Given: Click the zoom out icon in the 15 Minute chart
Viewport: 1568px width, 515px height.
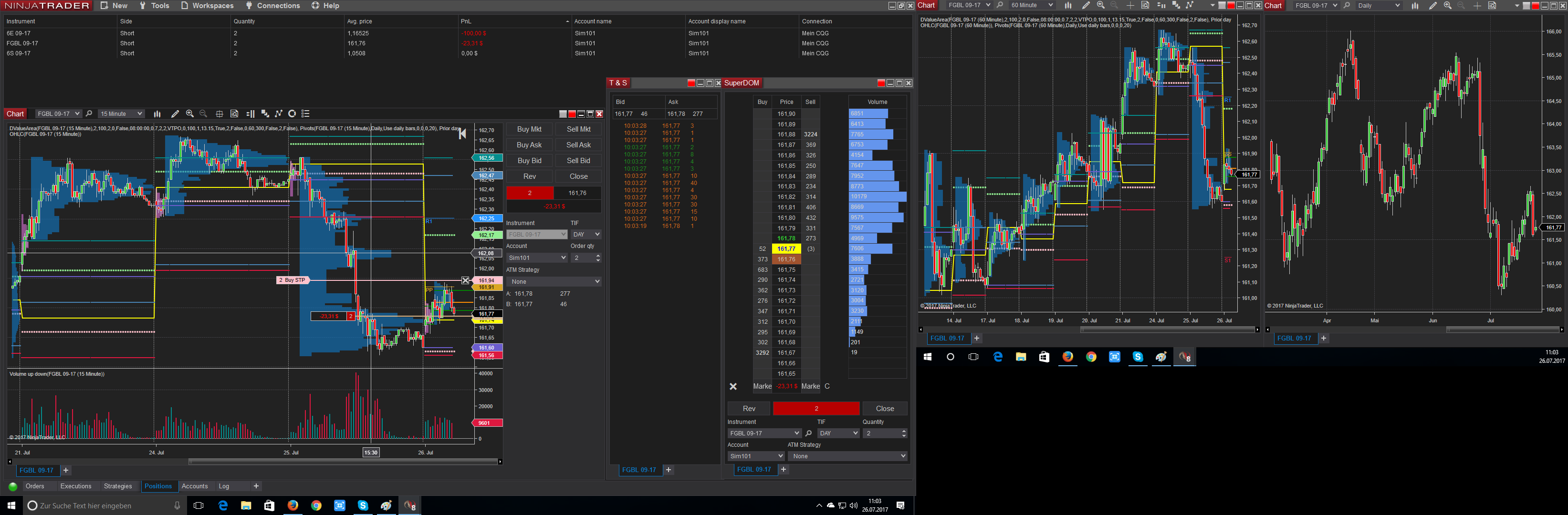Looking at the screenshot, I should [x=203, y=113].
